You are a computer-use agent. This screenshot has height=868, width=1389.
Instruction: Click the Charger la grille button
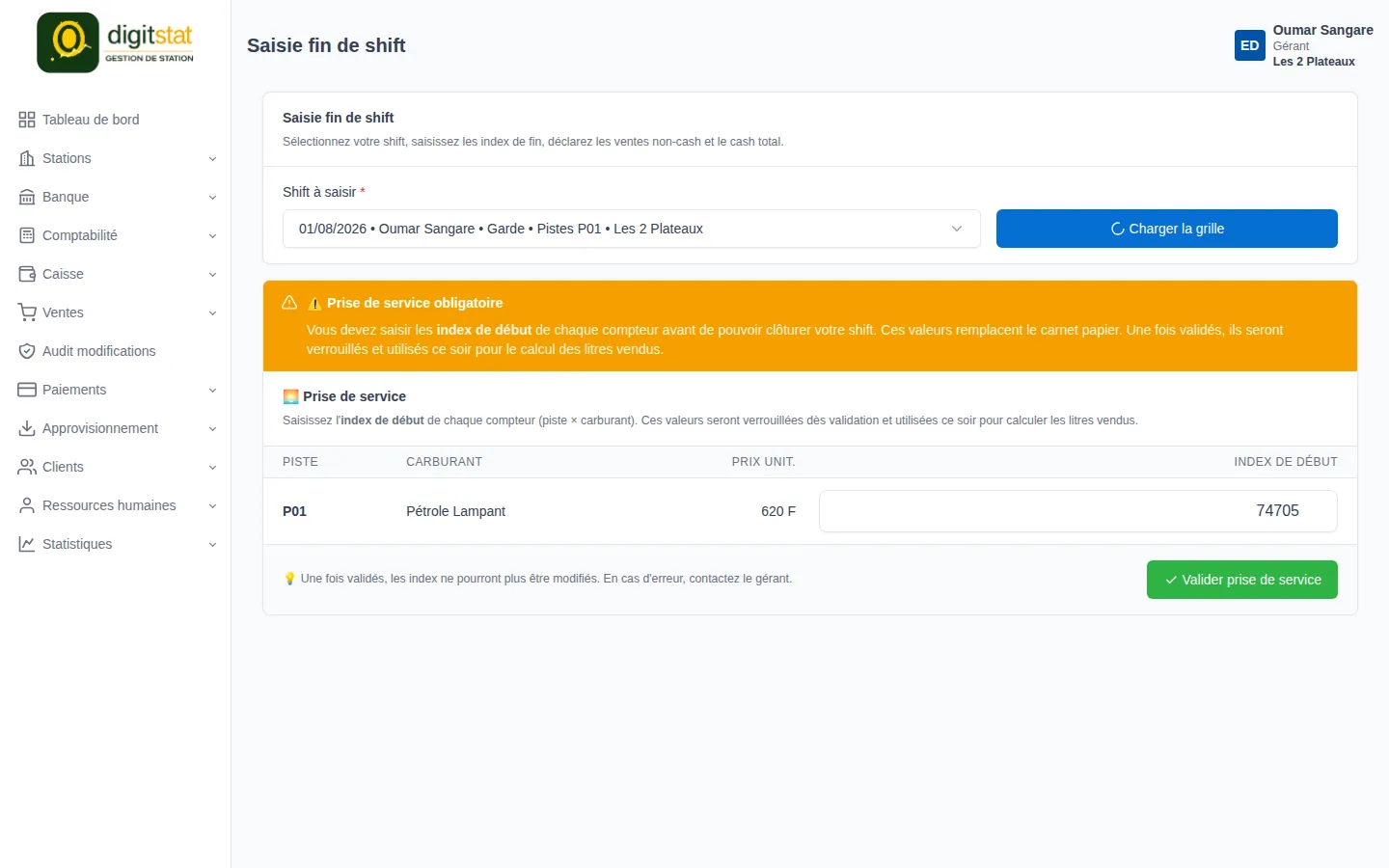click(1167, 229)
